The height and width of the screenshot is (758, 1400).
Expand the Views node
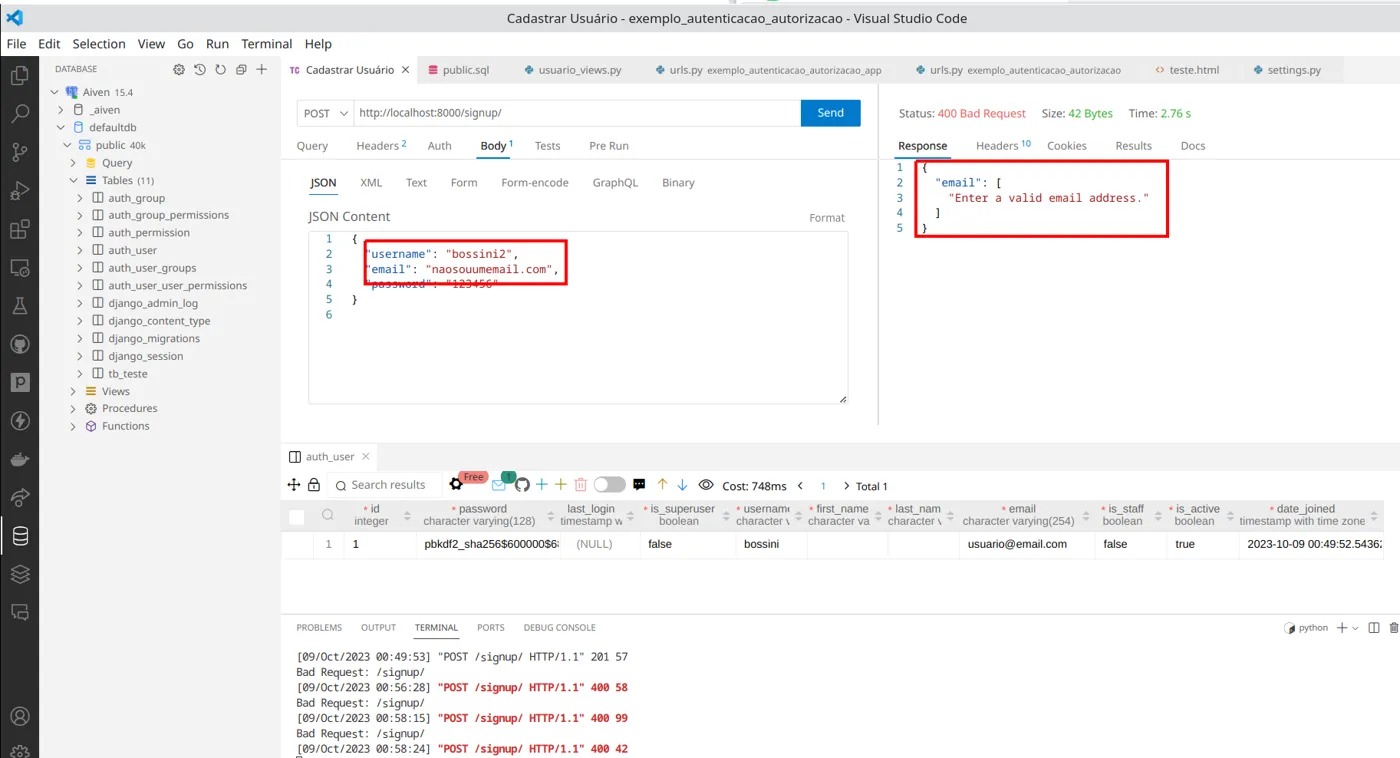(x=73, y=391)
